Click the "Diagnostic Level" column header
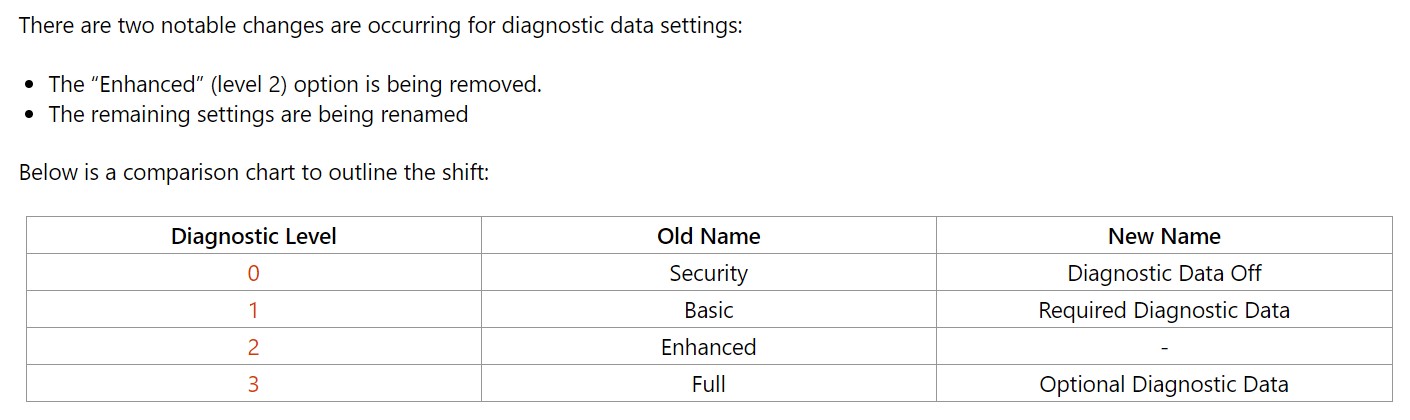 coord(253,236)
